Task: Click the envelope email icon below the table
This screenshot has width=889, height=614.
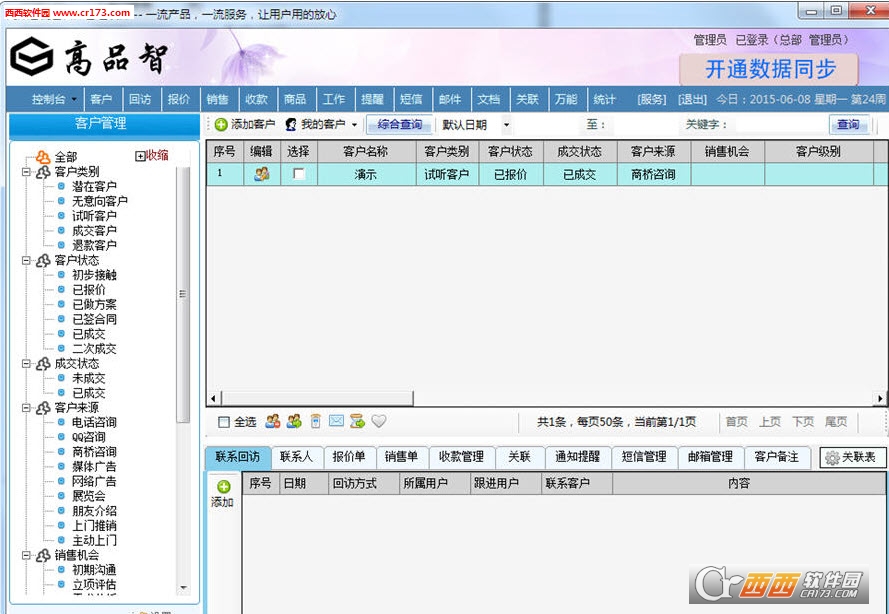Action: pyautogui.click(x=336, y=422)
